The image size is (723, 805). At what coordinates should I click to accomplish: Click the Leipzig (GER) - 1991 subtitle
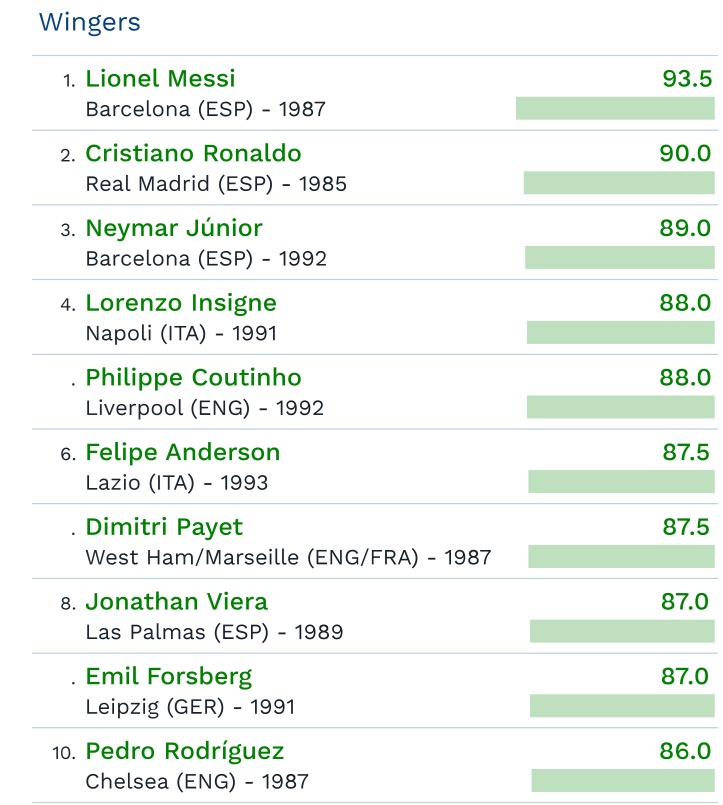click(x=190, y=707)
